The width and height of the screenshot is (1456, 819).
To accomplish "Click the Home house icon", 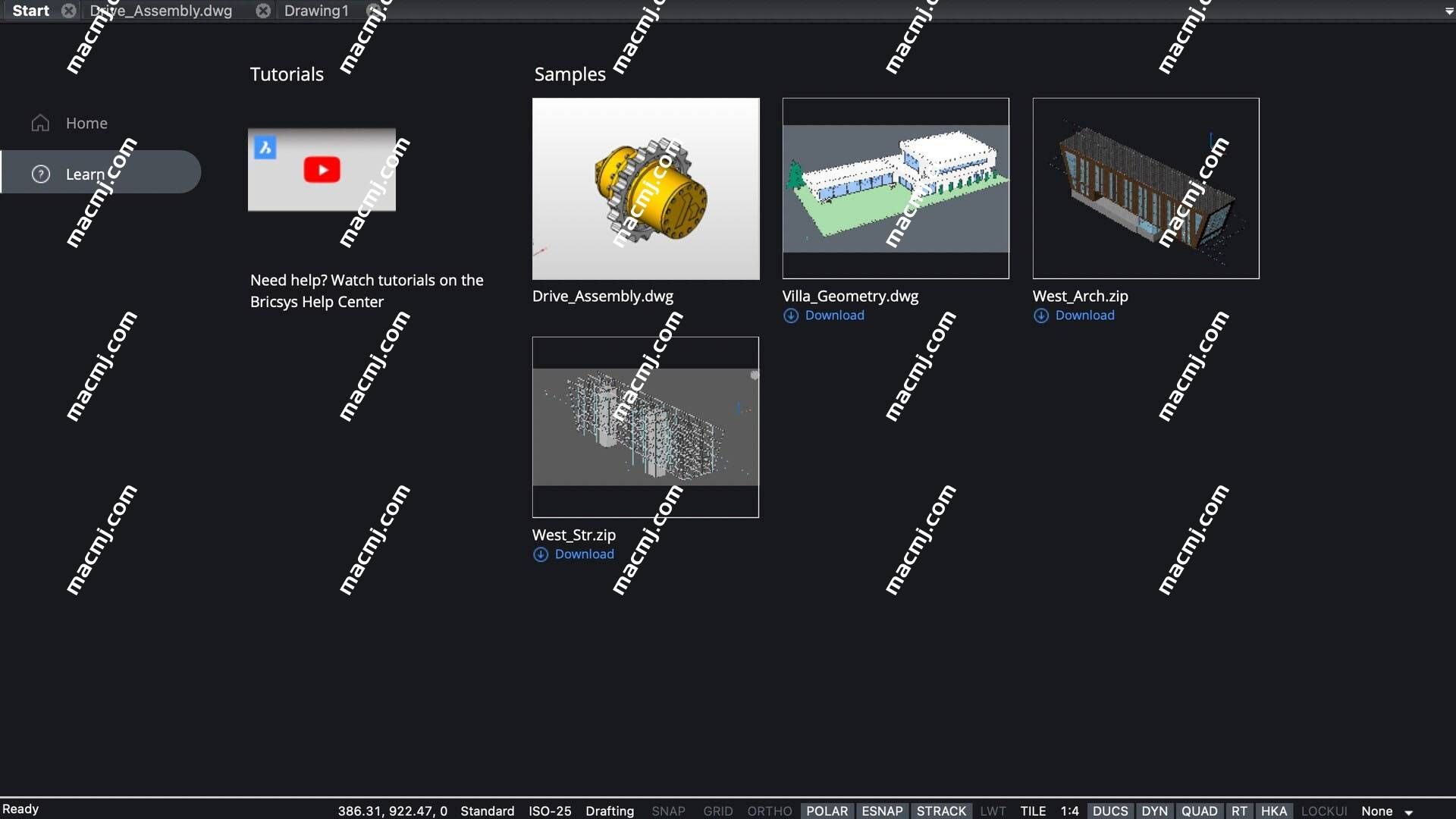I will pyautogui.click(x=40, y=123).
